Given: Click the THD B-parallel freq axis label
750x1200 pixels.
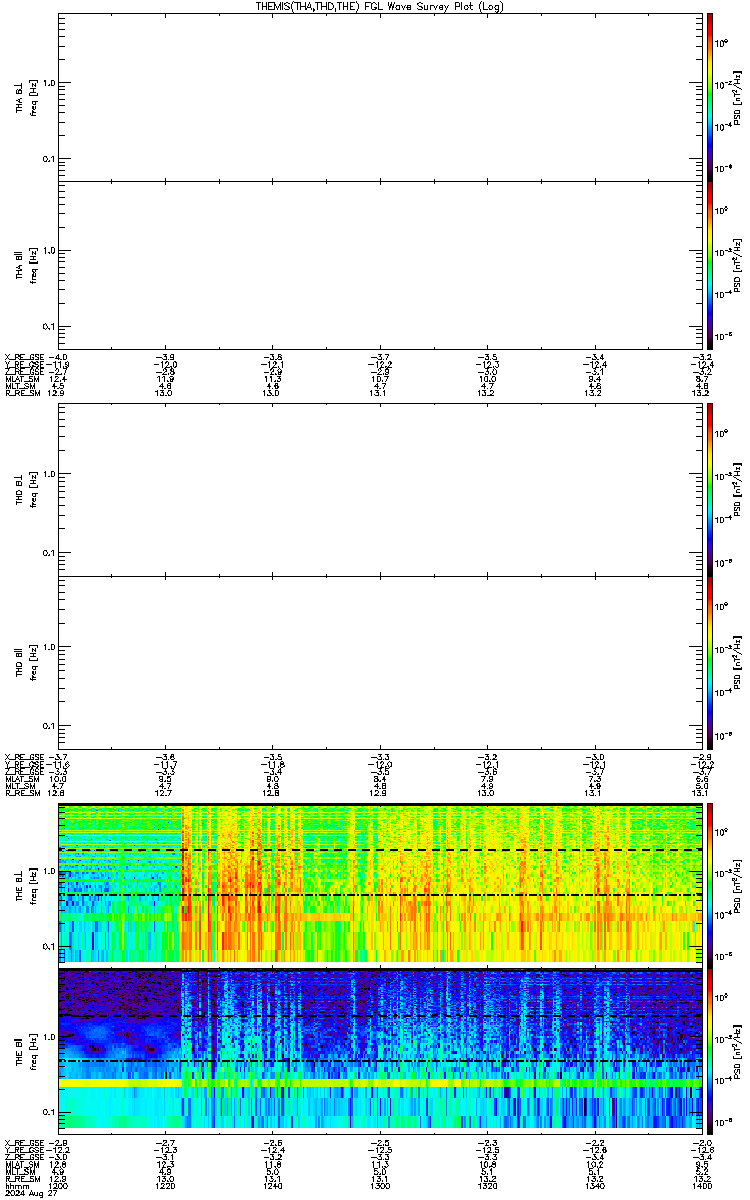Looking at the screenshot, I should pos(33,661).
